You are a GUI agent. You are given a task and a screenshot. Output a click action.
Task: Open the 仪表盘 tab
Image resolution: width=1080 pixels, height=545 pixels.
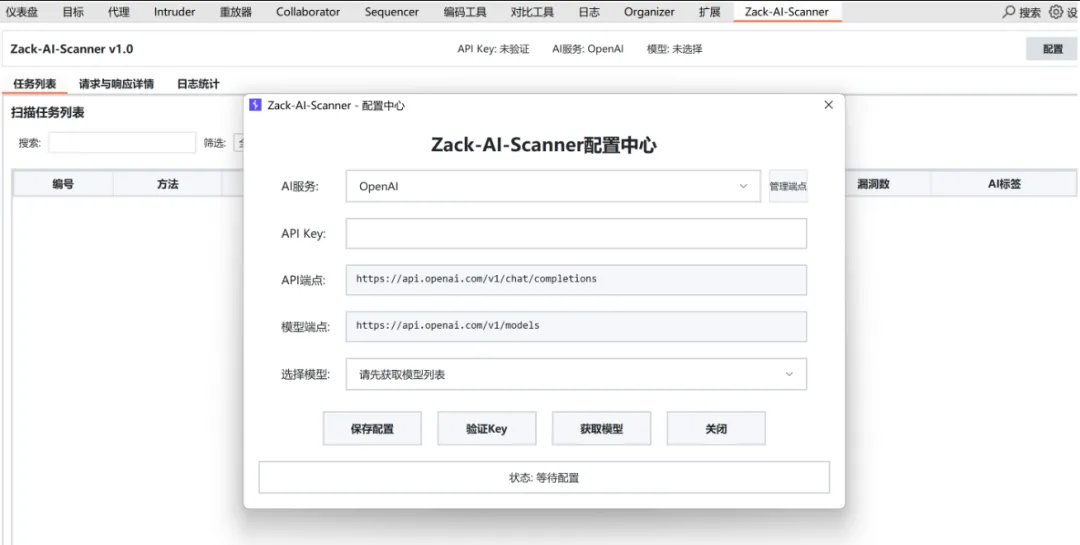coord(21,12)
